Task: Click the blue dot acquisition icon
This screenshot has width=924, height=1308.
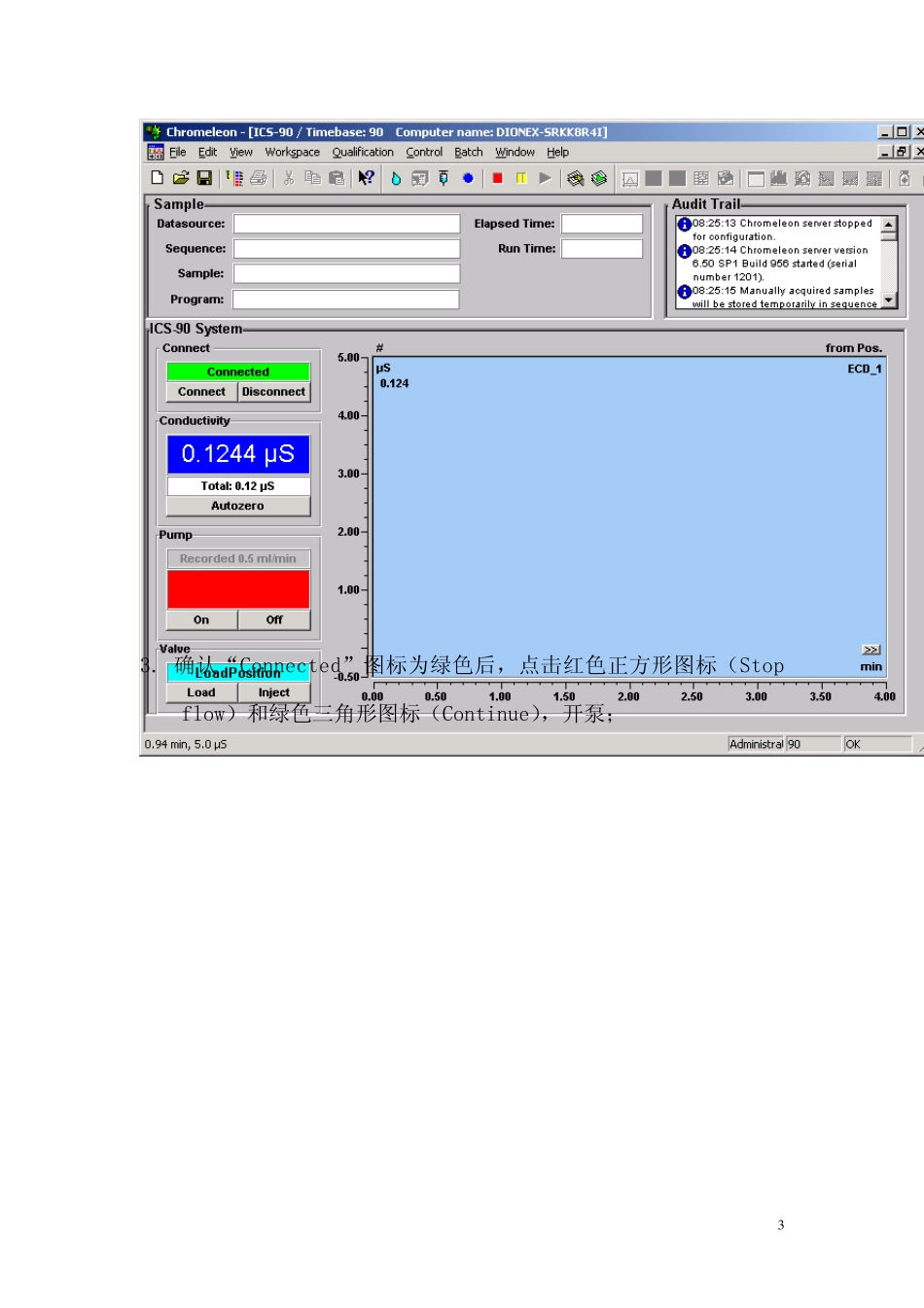Action: pos(468,178)
